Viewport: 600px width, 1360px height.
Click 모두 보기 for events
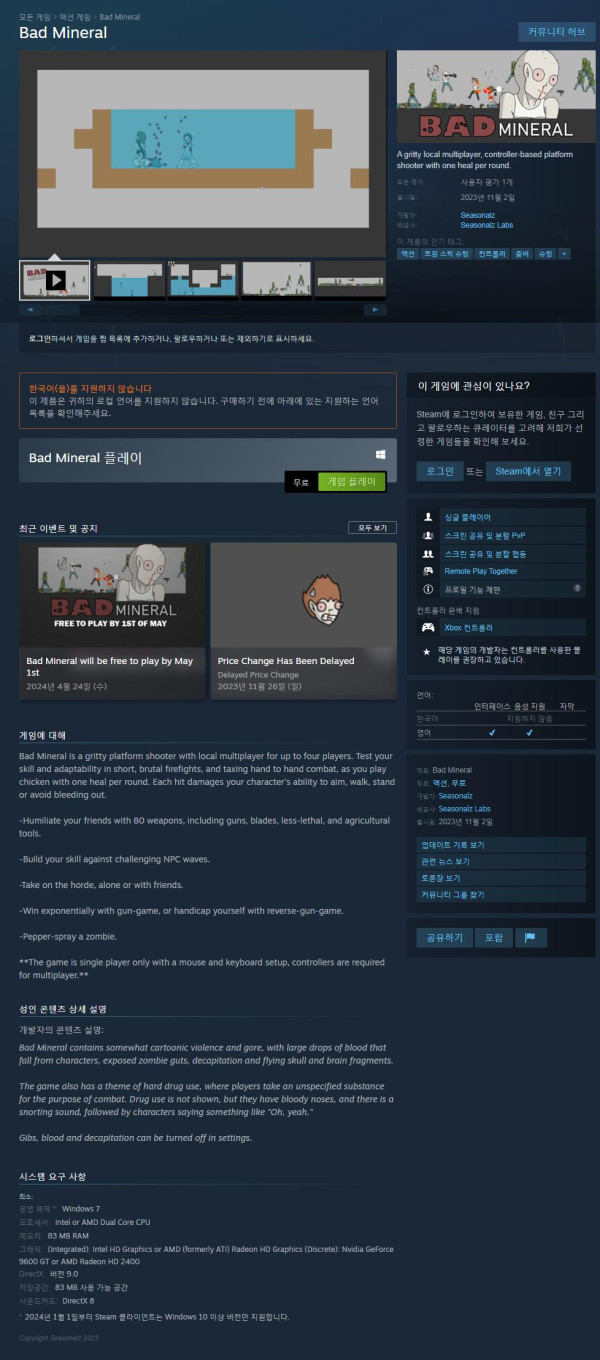pyautogui.click(x=372, y=527)
